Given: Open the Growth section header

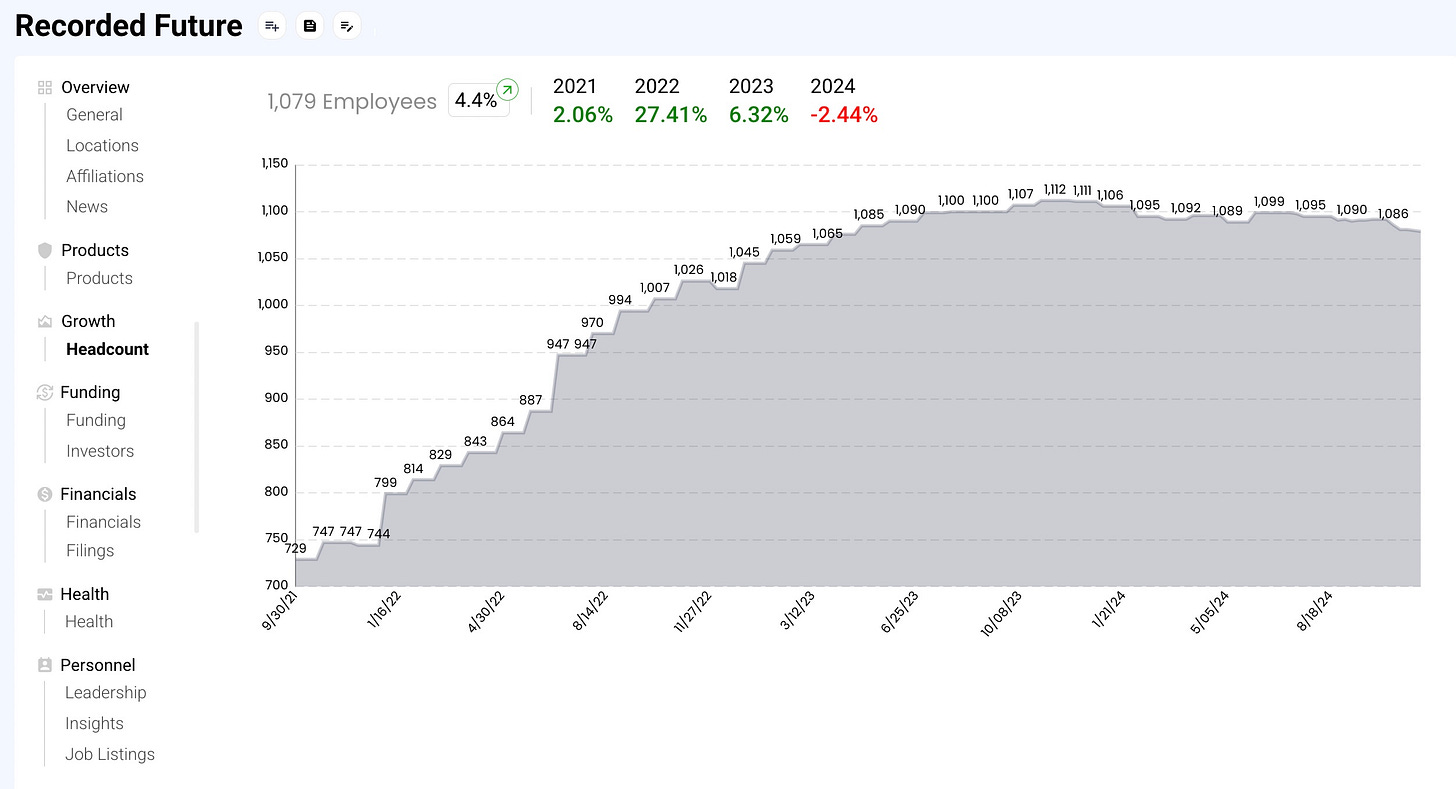Looking at the screenshot, I should pyautogui.click(x=88, y=321).
